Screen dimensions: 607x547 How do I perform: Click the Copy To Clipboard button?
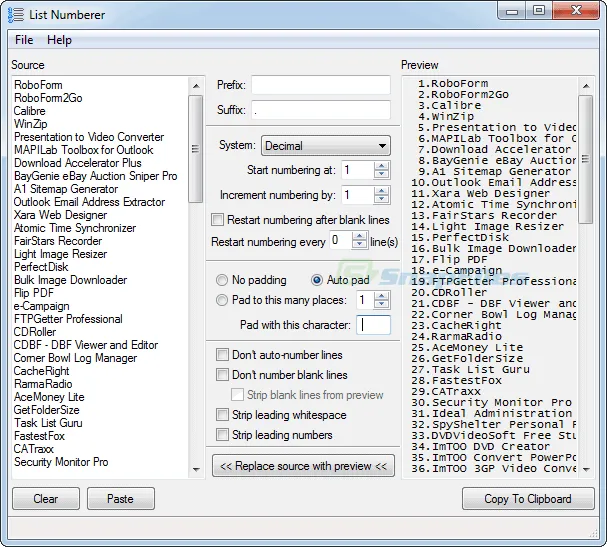(528, 499)
